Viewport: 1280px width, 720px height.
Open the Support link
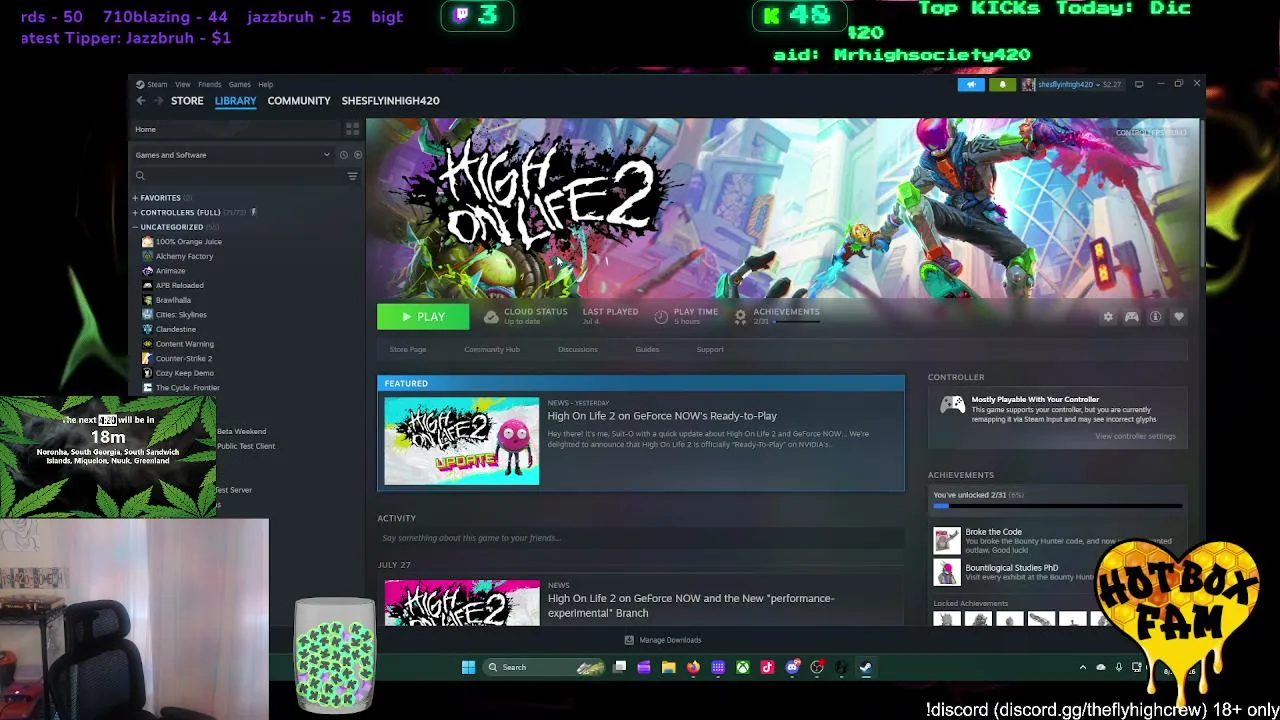(710, 350)
